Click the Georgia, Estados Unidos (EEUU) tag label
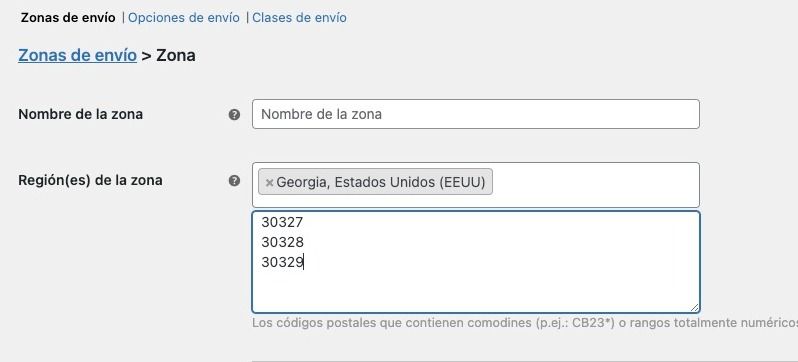The height and width of the screenshot is (362, 798). click(381, 182)
